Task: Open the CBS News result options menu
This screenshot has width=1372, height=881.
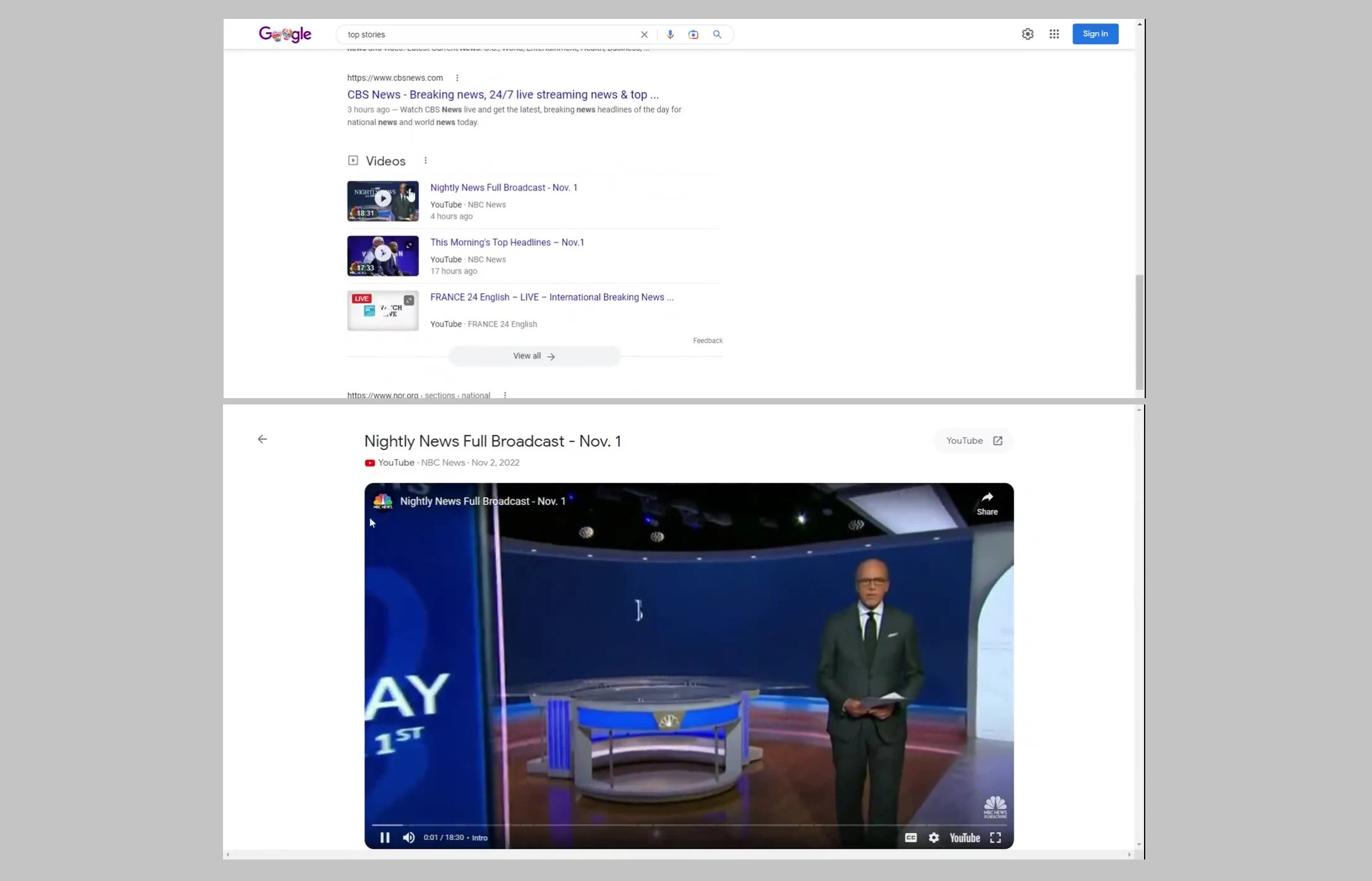Action: tap(457, 78)
